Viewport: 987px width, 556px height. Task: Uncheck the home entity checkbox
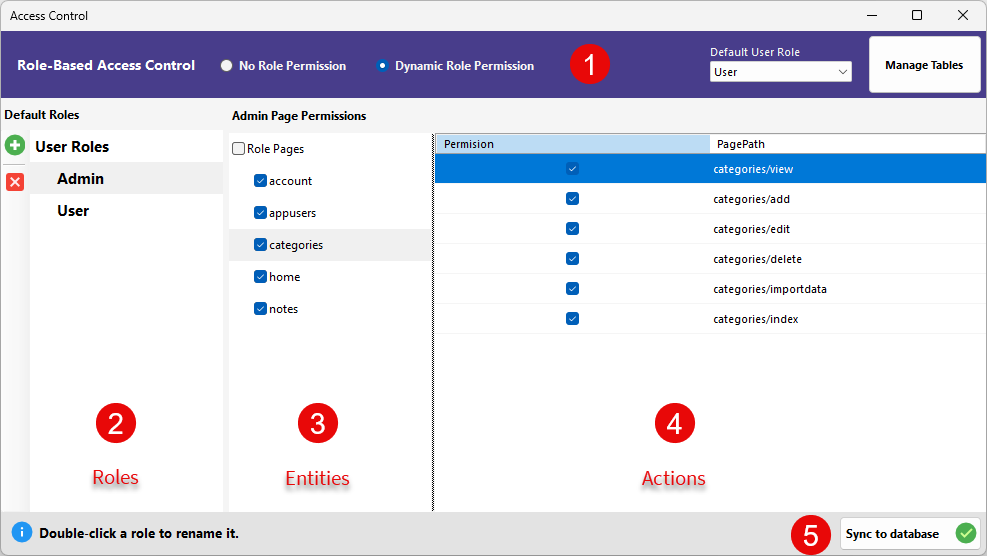pyautogui.click(x=261, y=276)
